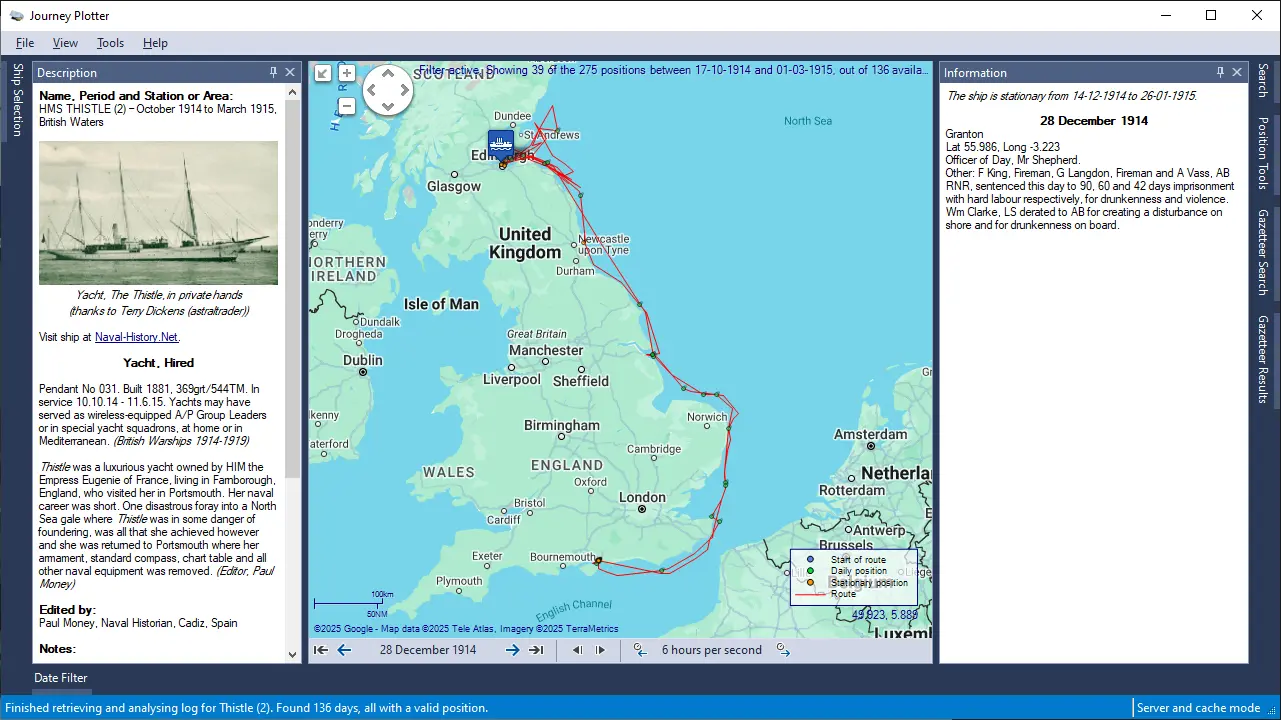Pin the Description panel

tap(274, 72)
